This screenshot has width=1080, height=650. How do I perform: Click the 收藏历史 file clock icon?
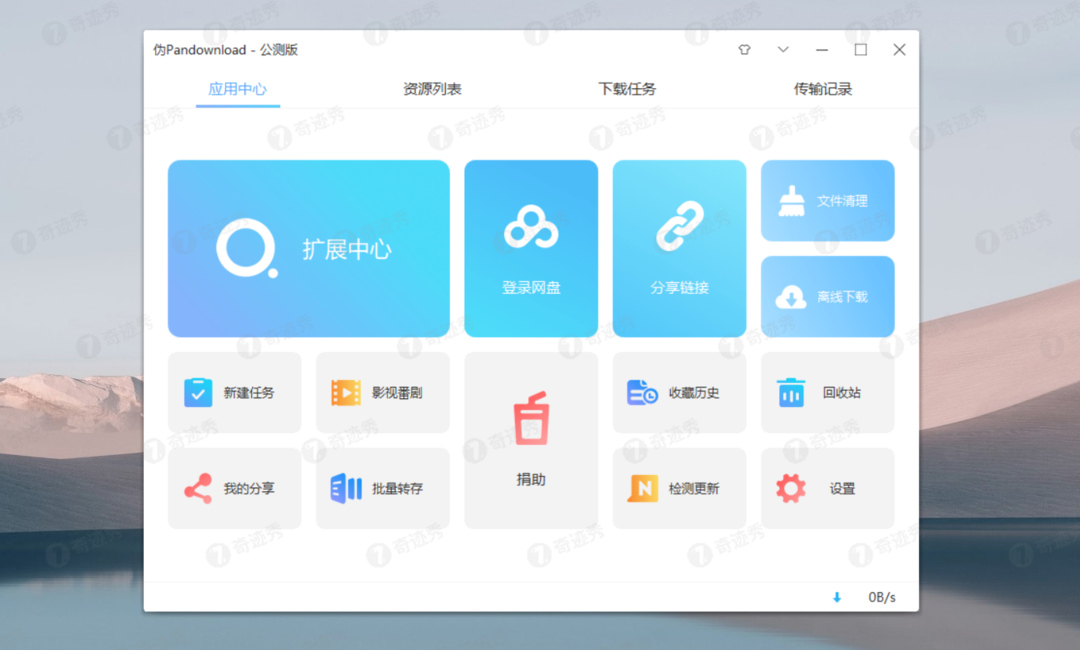tap(642, 392)
